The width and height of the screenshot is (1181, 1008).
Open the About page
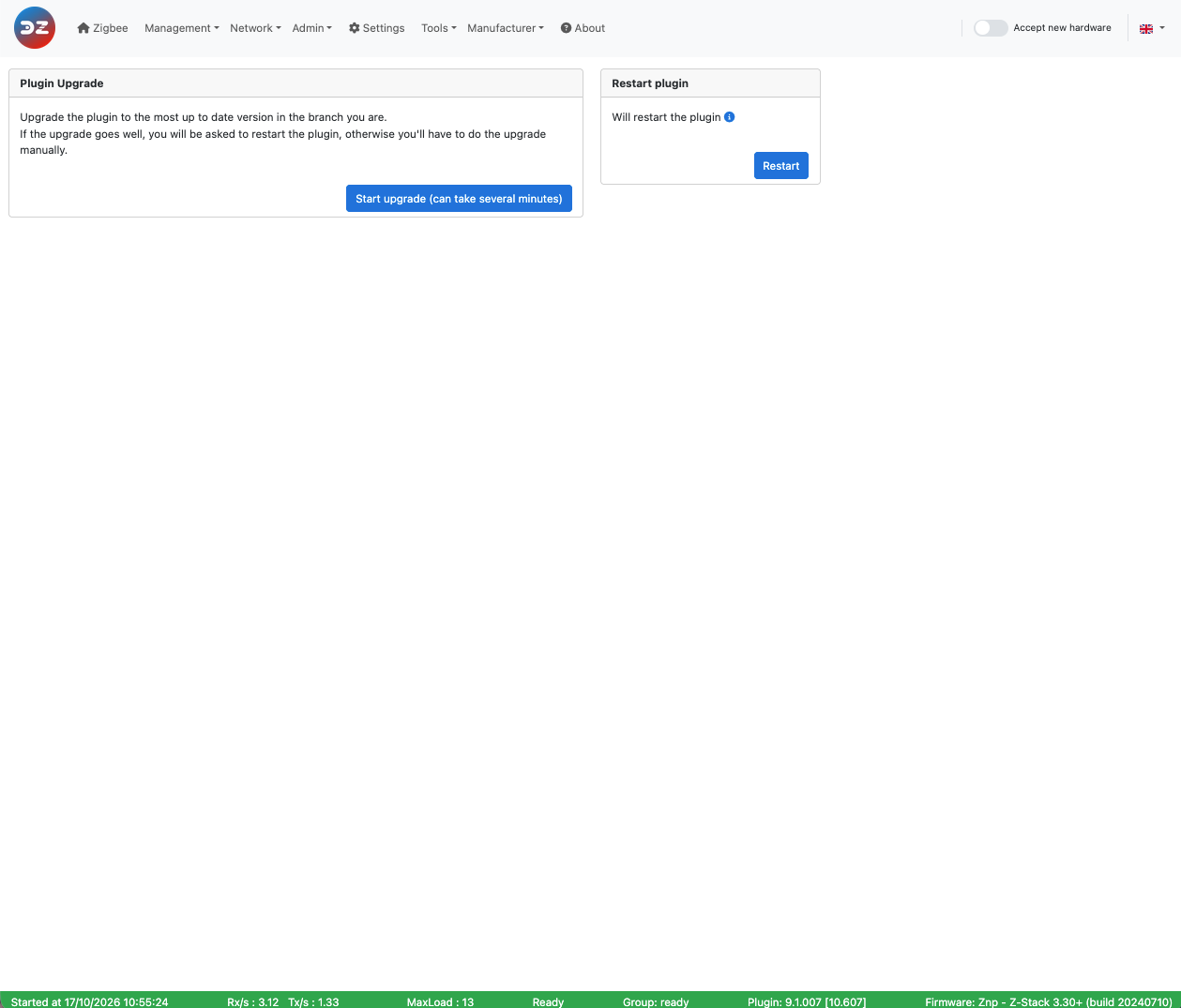tap(583, 28)
